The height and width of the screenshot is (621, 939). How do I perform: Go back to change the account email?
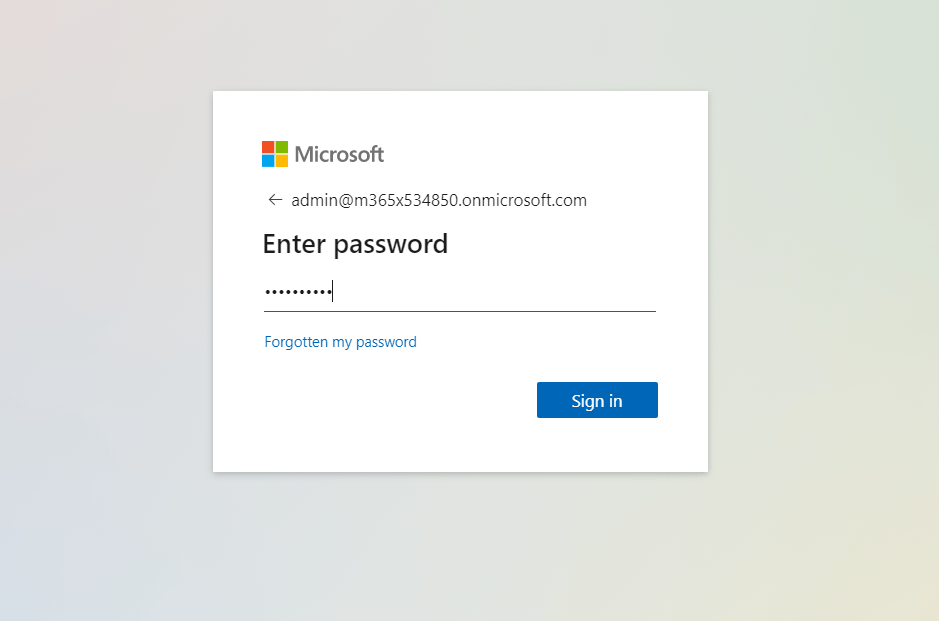pos(275,200)
